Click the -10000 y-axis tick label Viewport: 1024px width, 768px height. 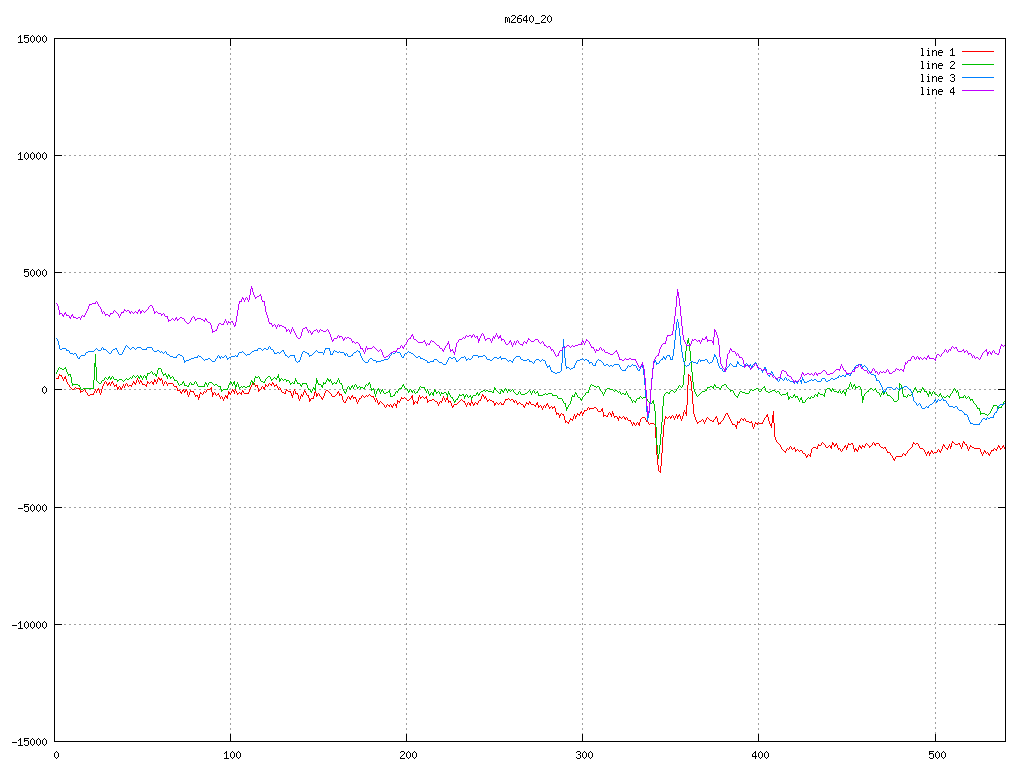[29, 624]
